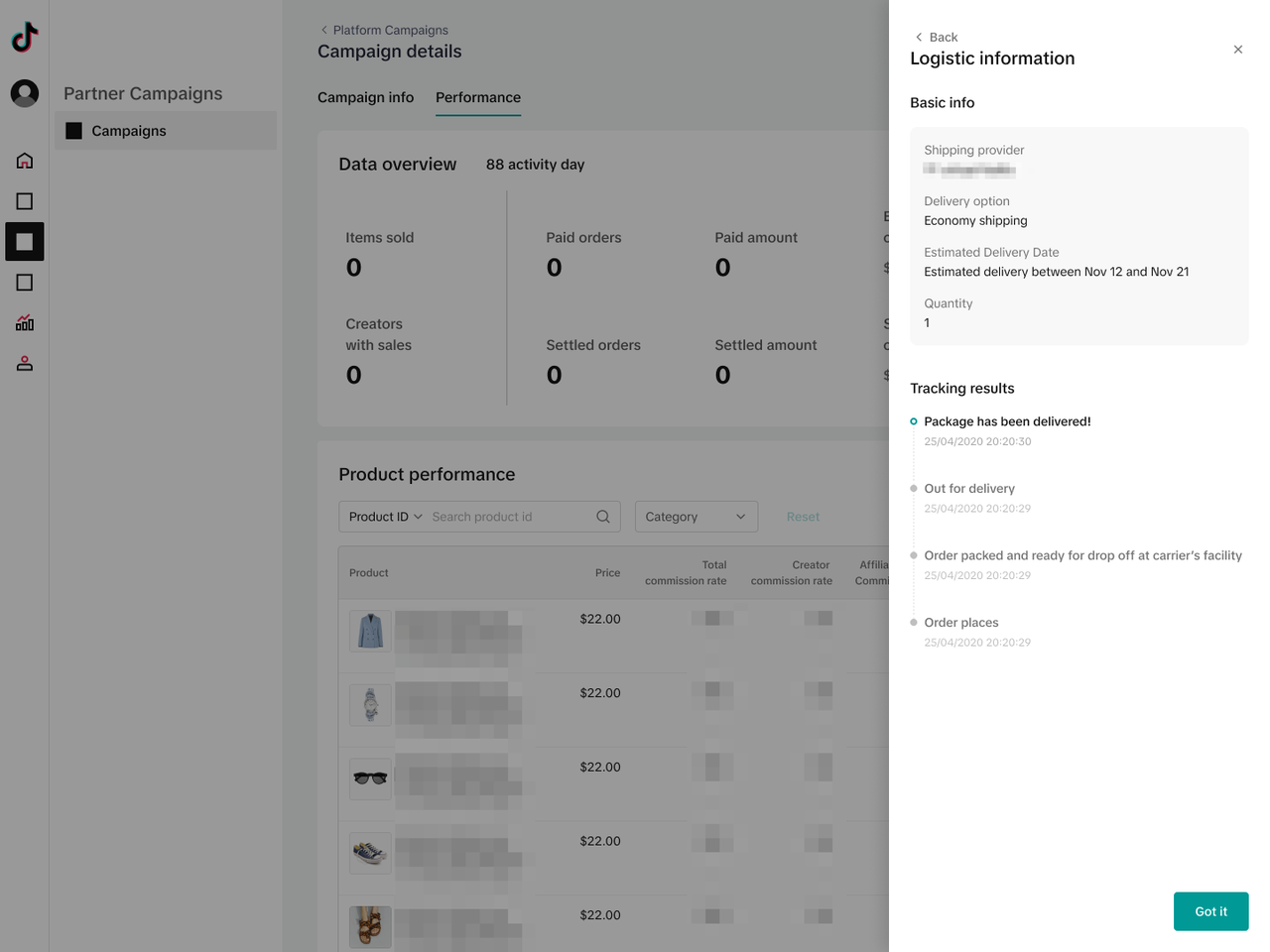Open the account person icon in sidebar
This screenshot has width=1270, height=952.
25,364
